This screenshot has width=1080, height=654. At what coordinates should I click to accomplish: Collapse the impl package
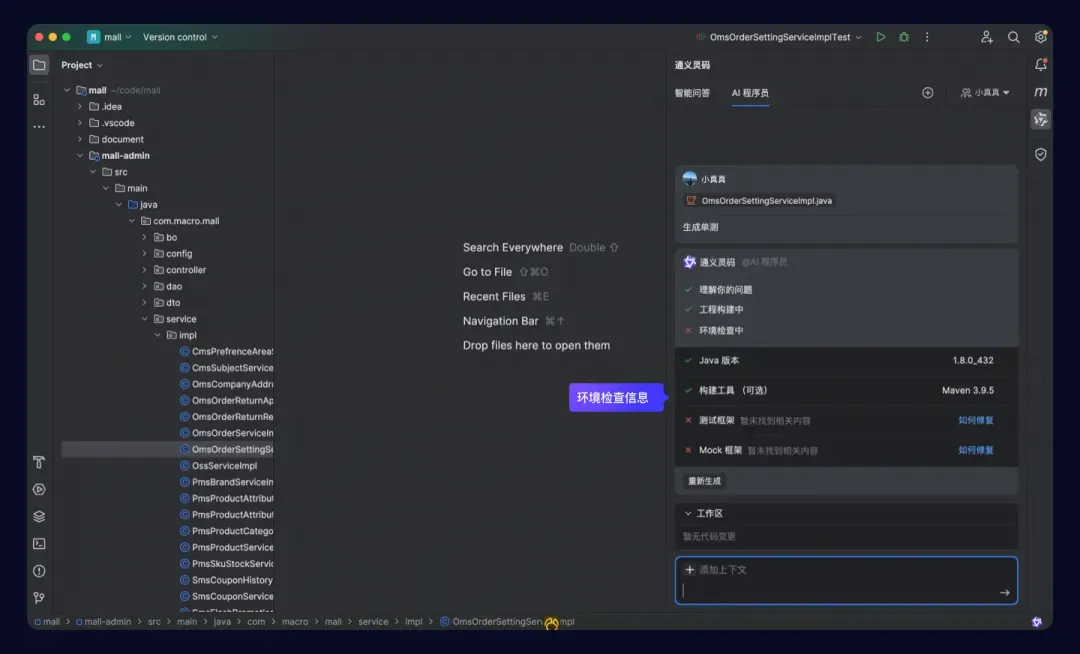pos(158,335)
